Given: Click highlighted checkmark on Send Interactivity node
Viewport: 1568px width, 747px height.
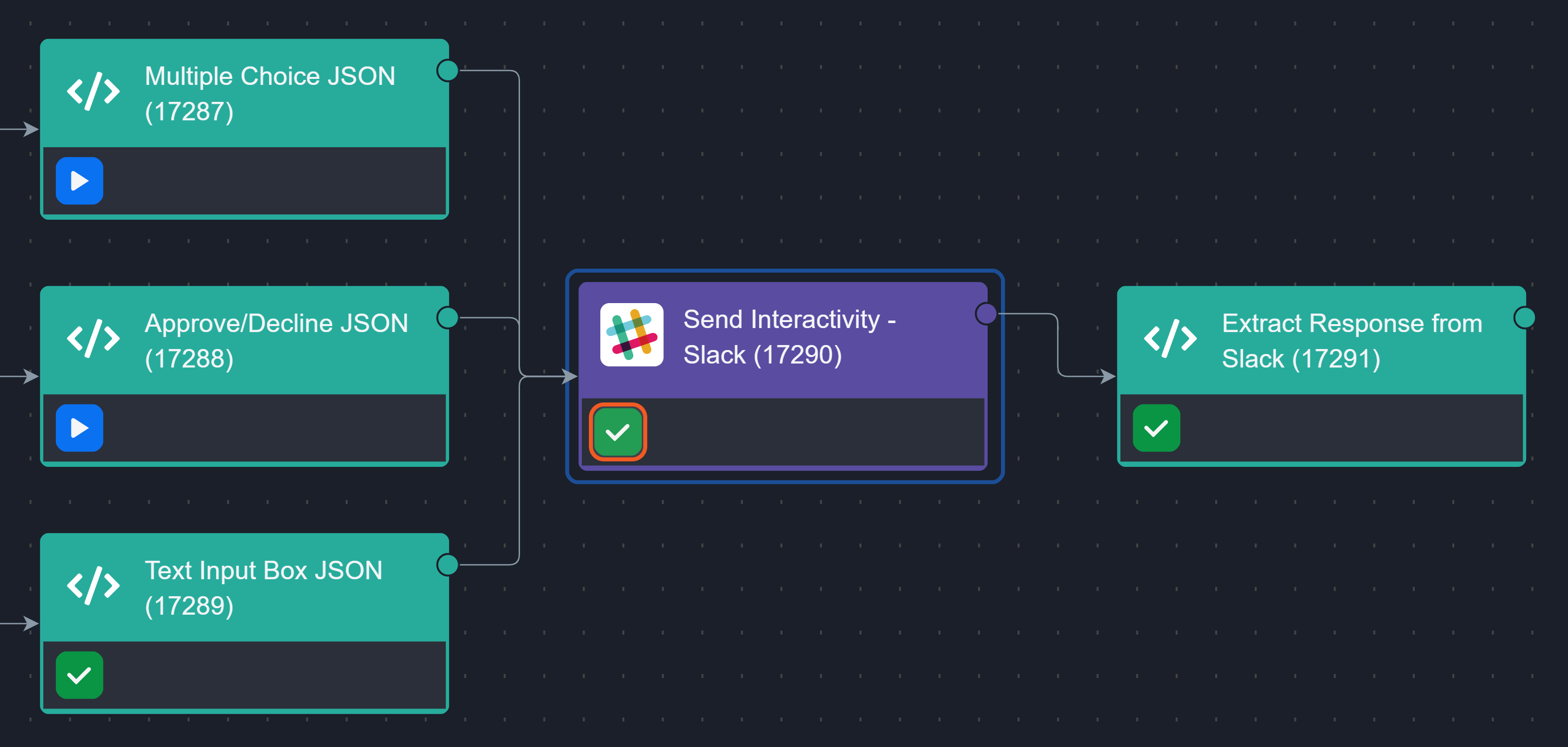Looking at the screenshot, I should coord(617,432).
